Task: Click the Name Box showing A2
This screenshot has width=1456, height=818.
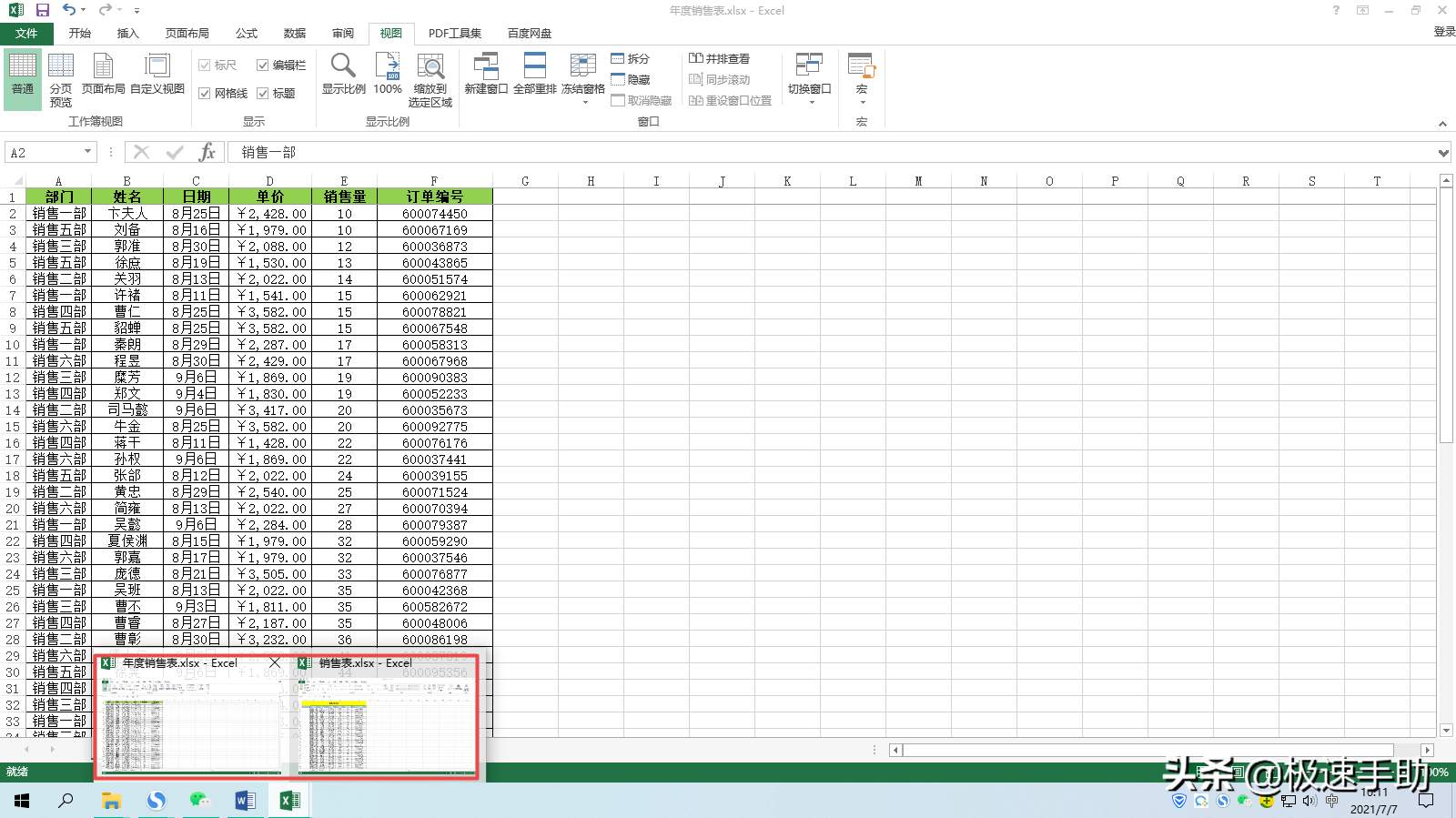Action: click(x=44, y=152)
